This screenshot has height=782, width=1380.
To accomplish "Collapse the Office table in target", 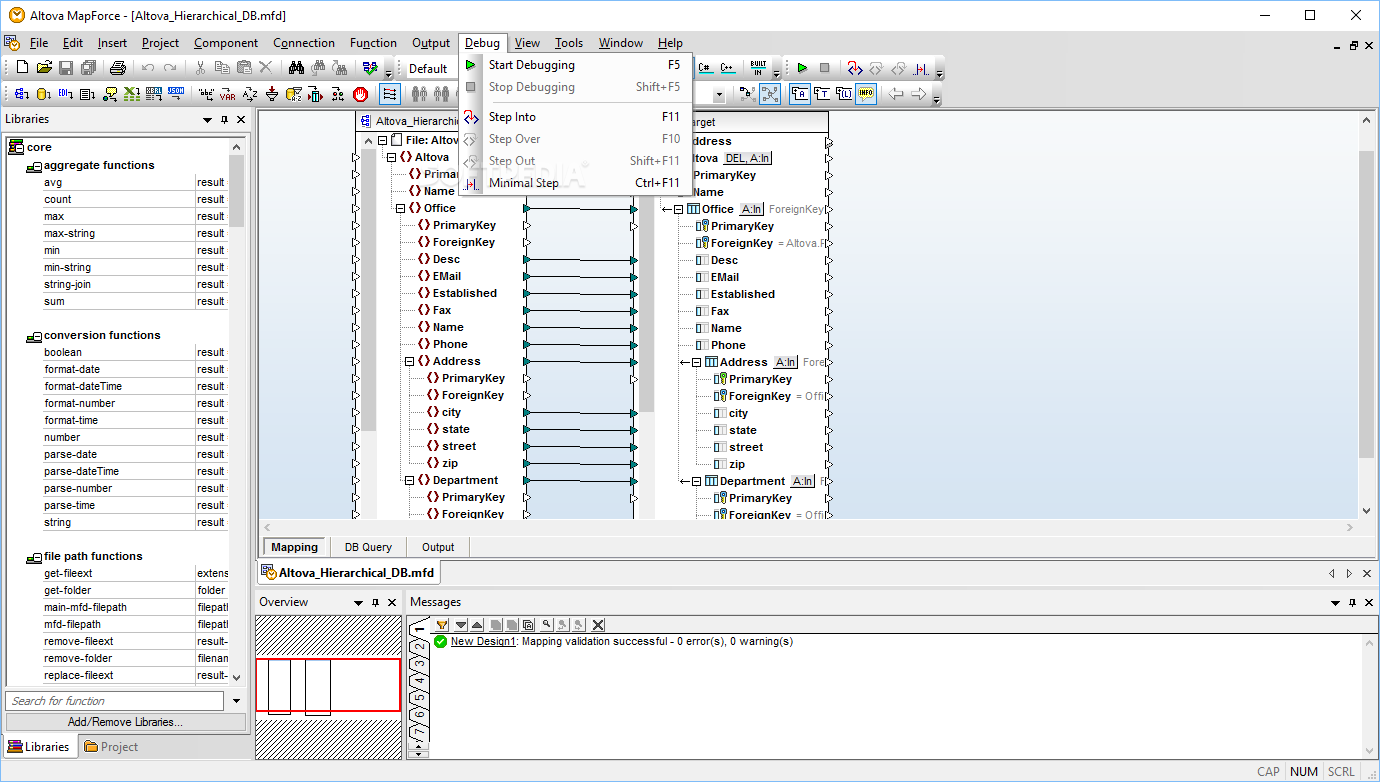I will [678, 209].
